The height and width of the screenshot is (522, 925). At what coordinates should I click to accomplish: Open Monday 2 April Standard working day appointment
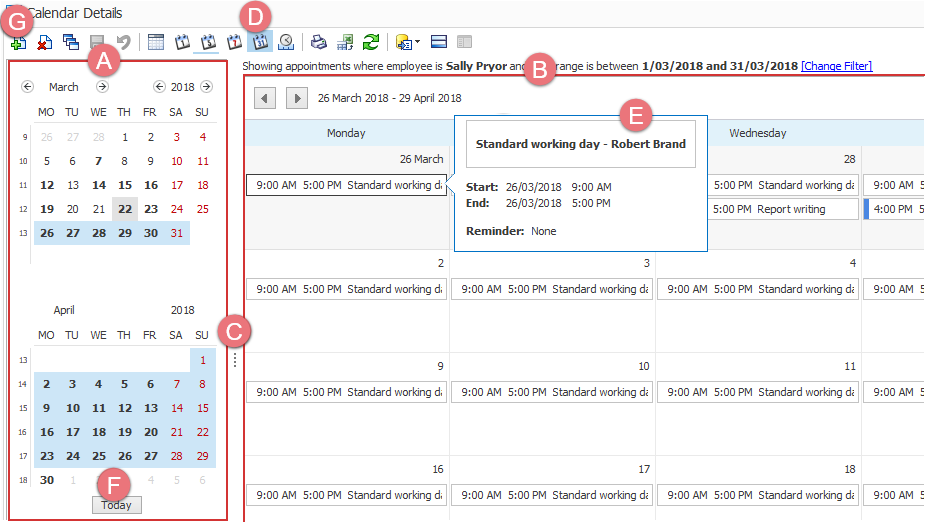pos(346,289)
